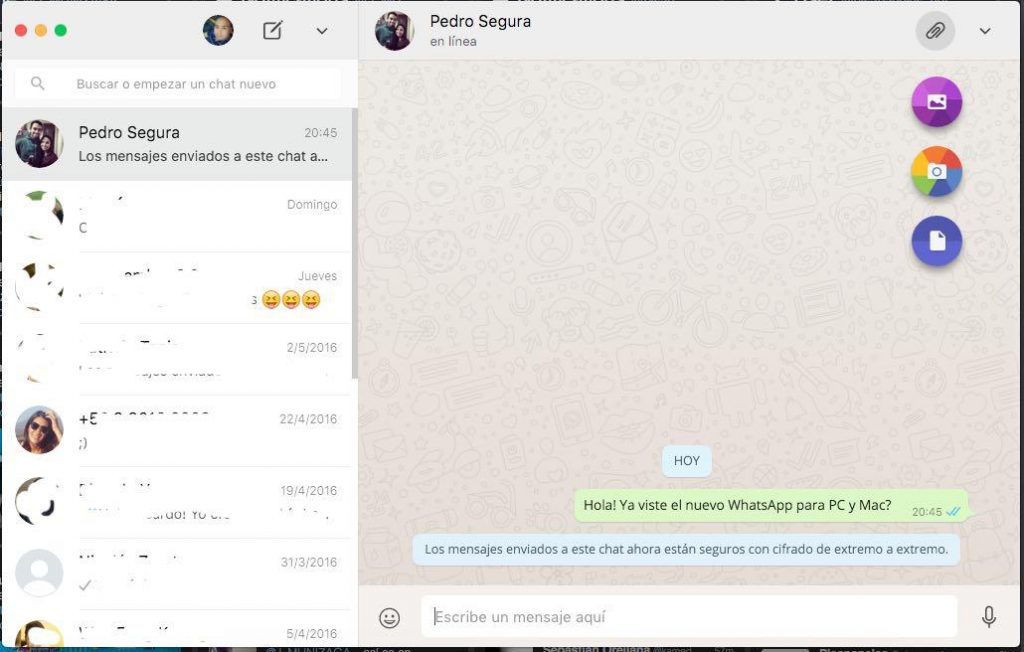Click the search magnifier icon
Image resolution: width=1024 pixels, height=652 pixels.
pyautogui.click(x=38, y=84)
